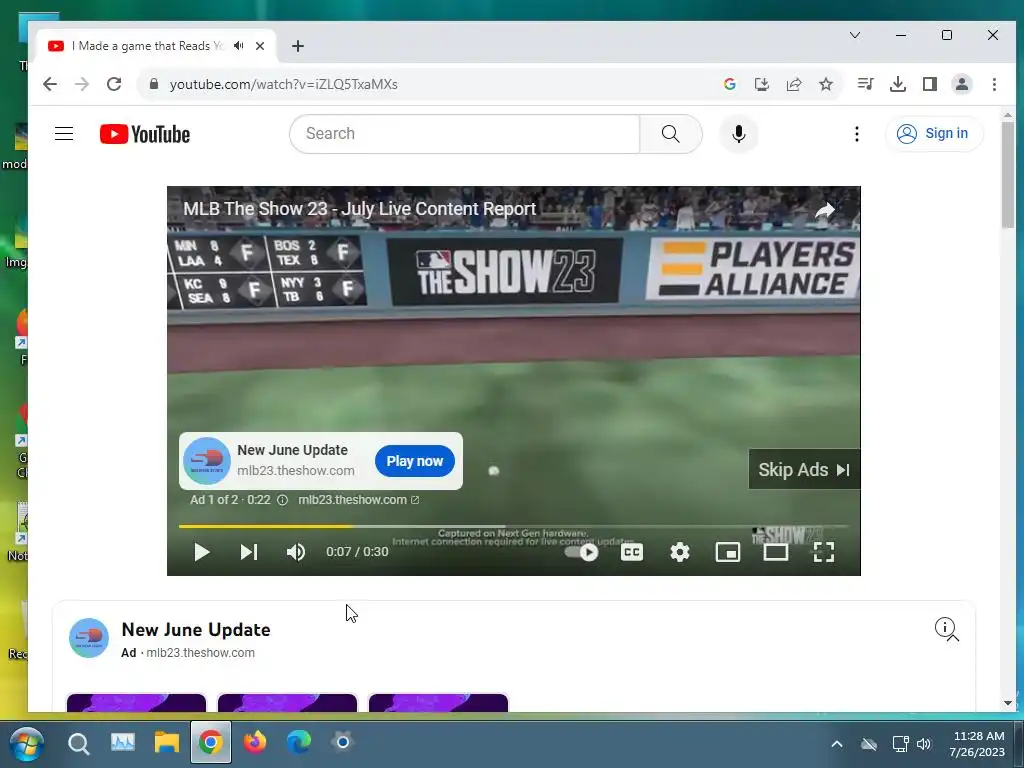Toggle Chrome side panel

929,84
